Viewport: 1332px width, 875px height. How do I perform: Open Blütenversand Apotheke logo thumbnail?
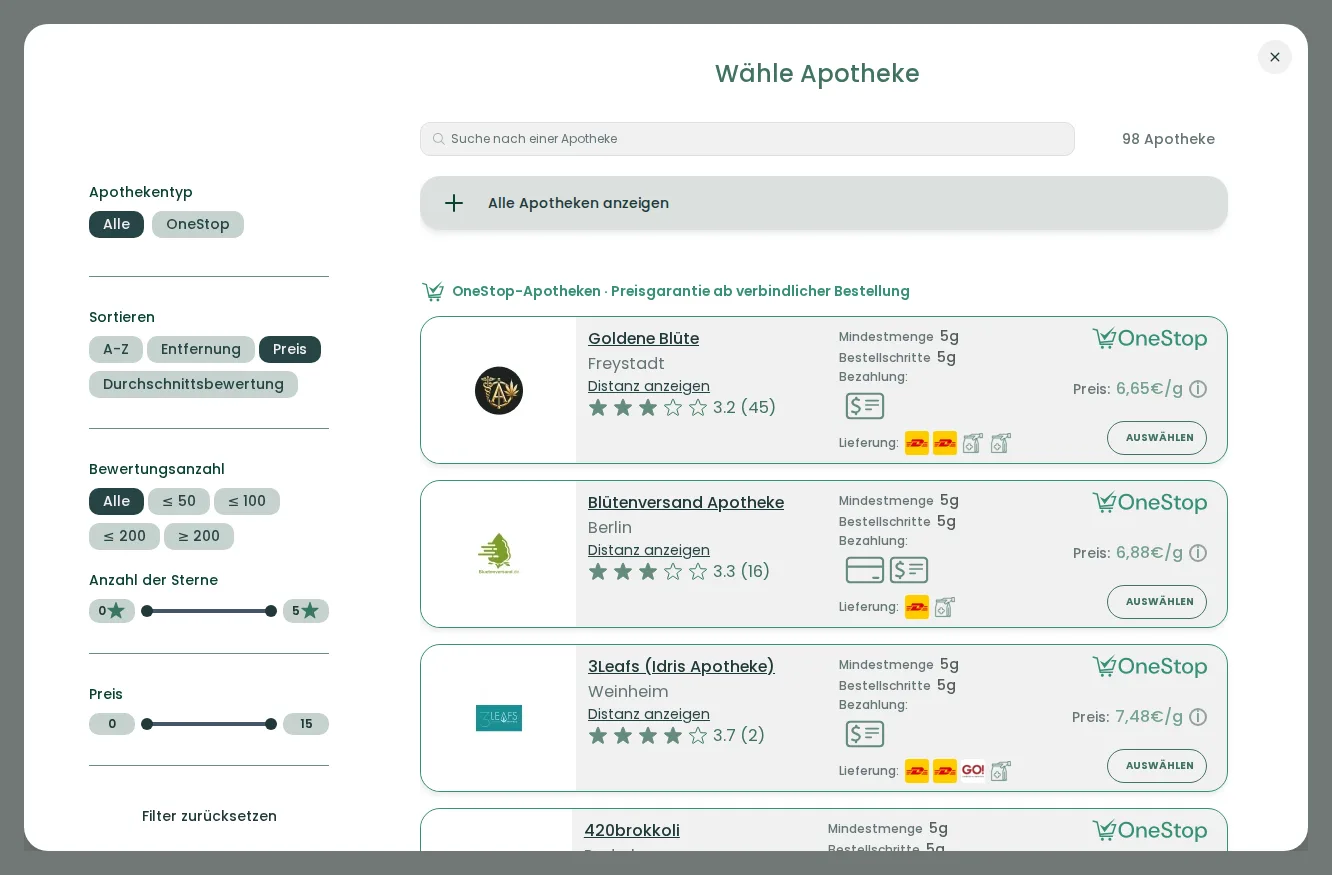[498, 554]
